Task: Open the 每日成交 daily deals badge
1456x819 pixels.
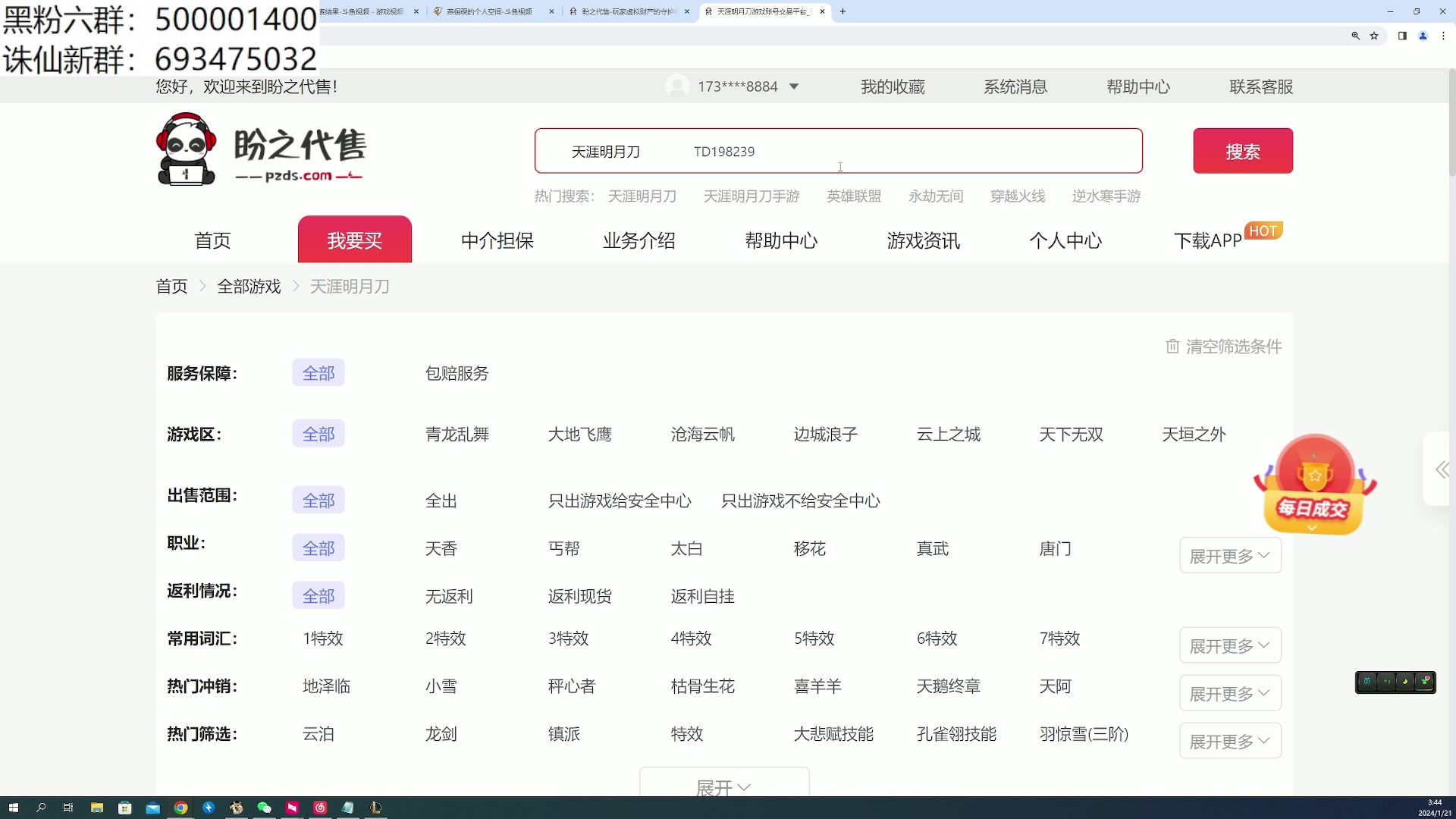Action: (1314, 485)
